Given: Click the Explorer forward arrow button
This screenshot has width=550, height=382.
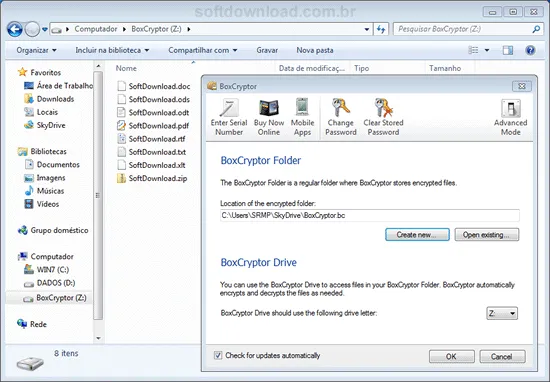Looking at the screenshot, I should pyautogui.click(x=32, y=29).
